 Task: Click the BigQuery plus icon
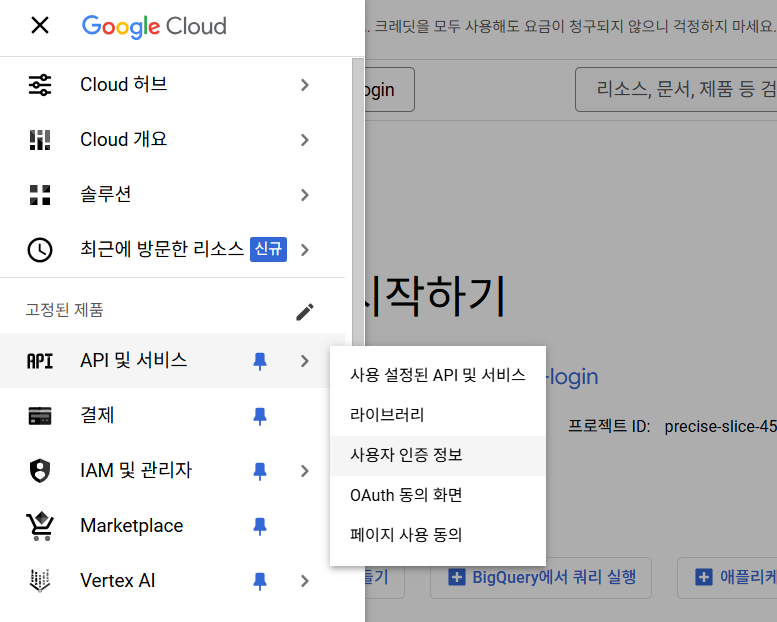pyautogui.click(x=456, y=577)
